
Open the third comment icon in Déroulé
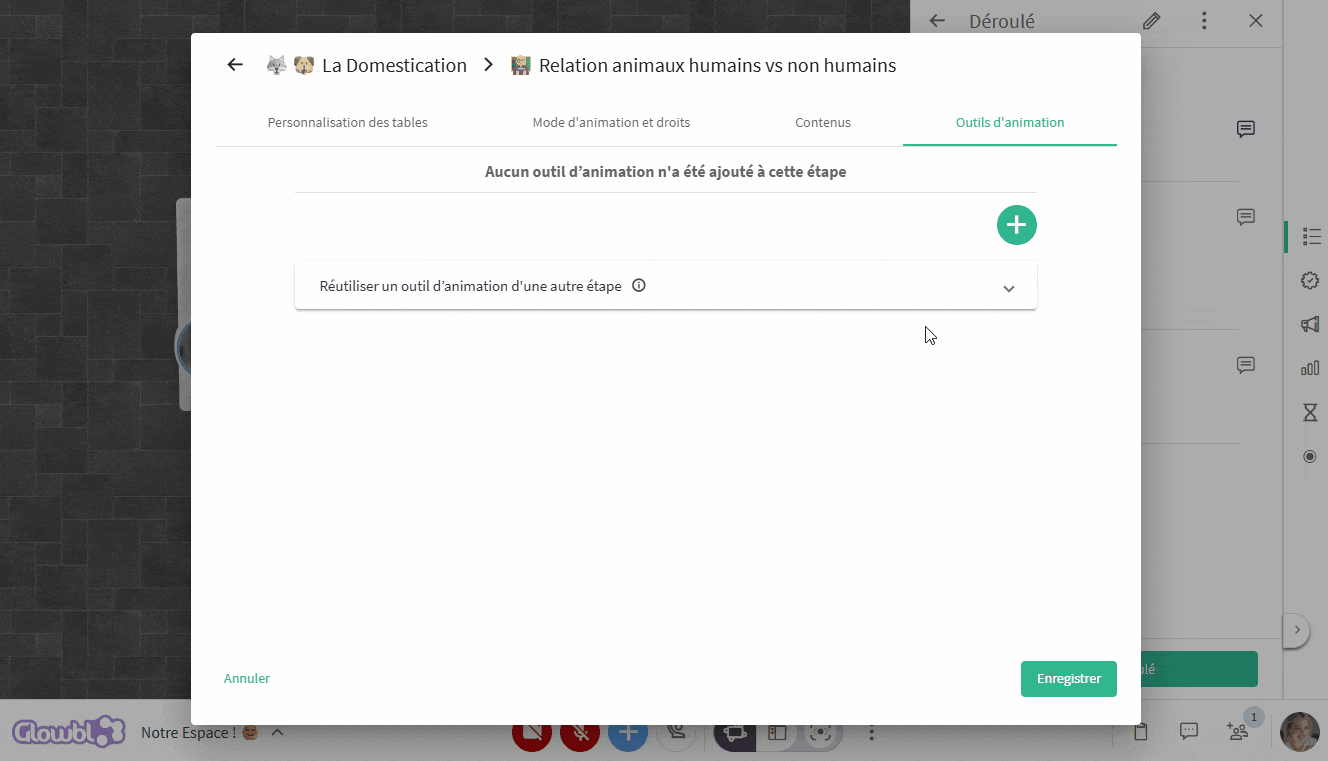tap(1246, 365)
